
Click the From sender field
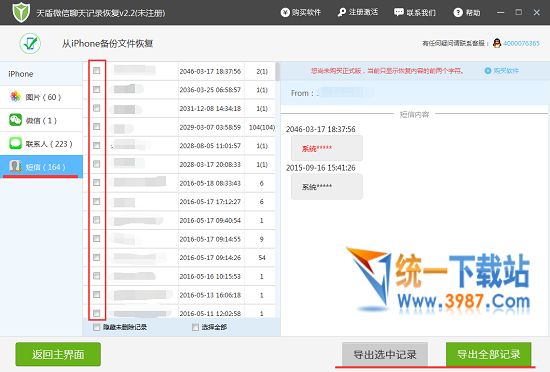346,93
